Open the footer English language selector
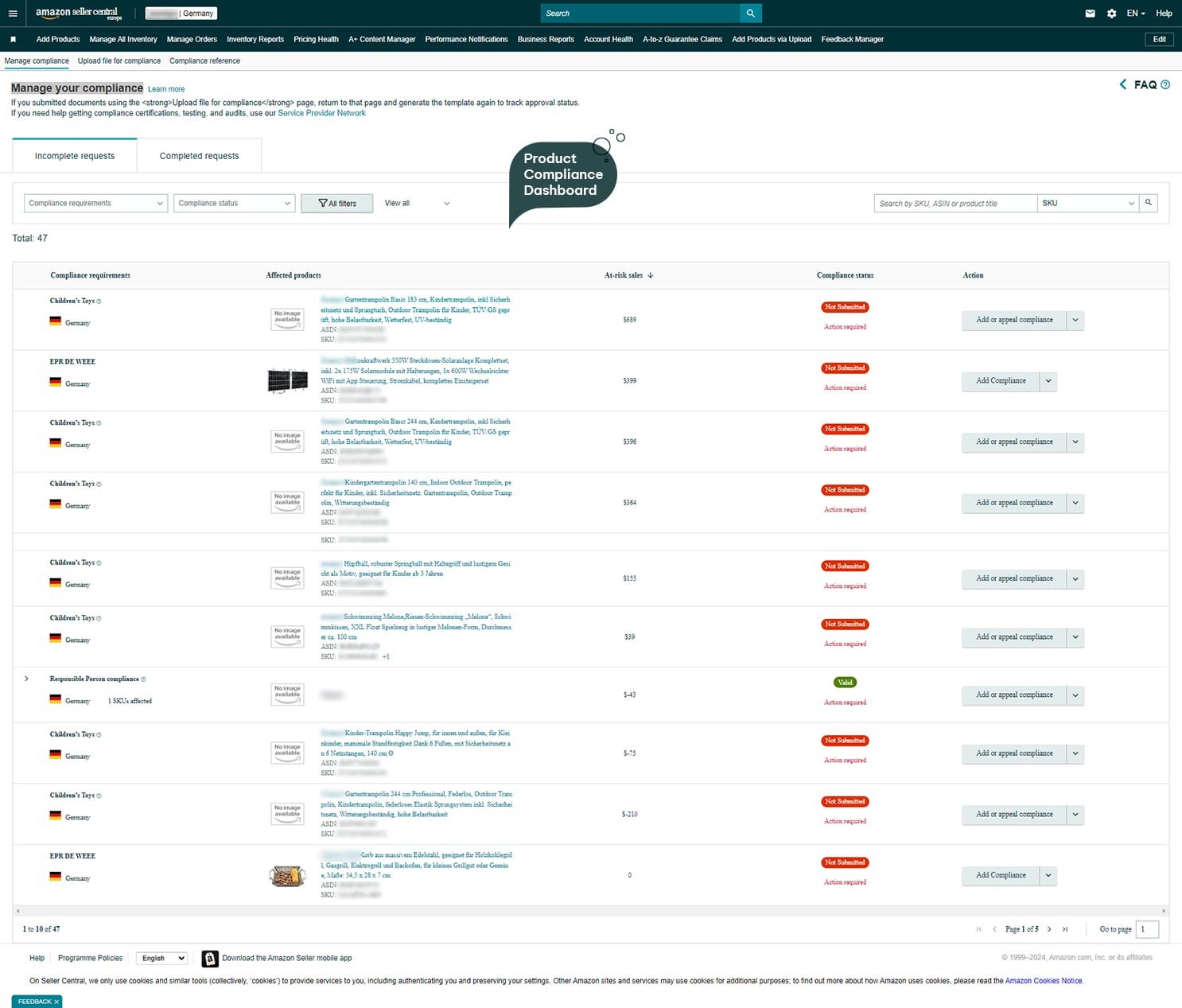Viewport: 1182px width, 1008px height. coord(162,958)
